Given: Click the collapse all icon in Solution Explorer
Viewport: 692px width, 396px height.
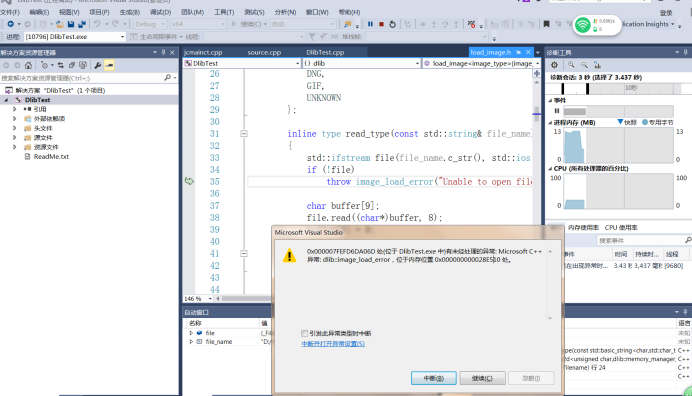Looking at the screenshot, I should coord(71,65).
